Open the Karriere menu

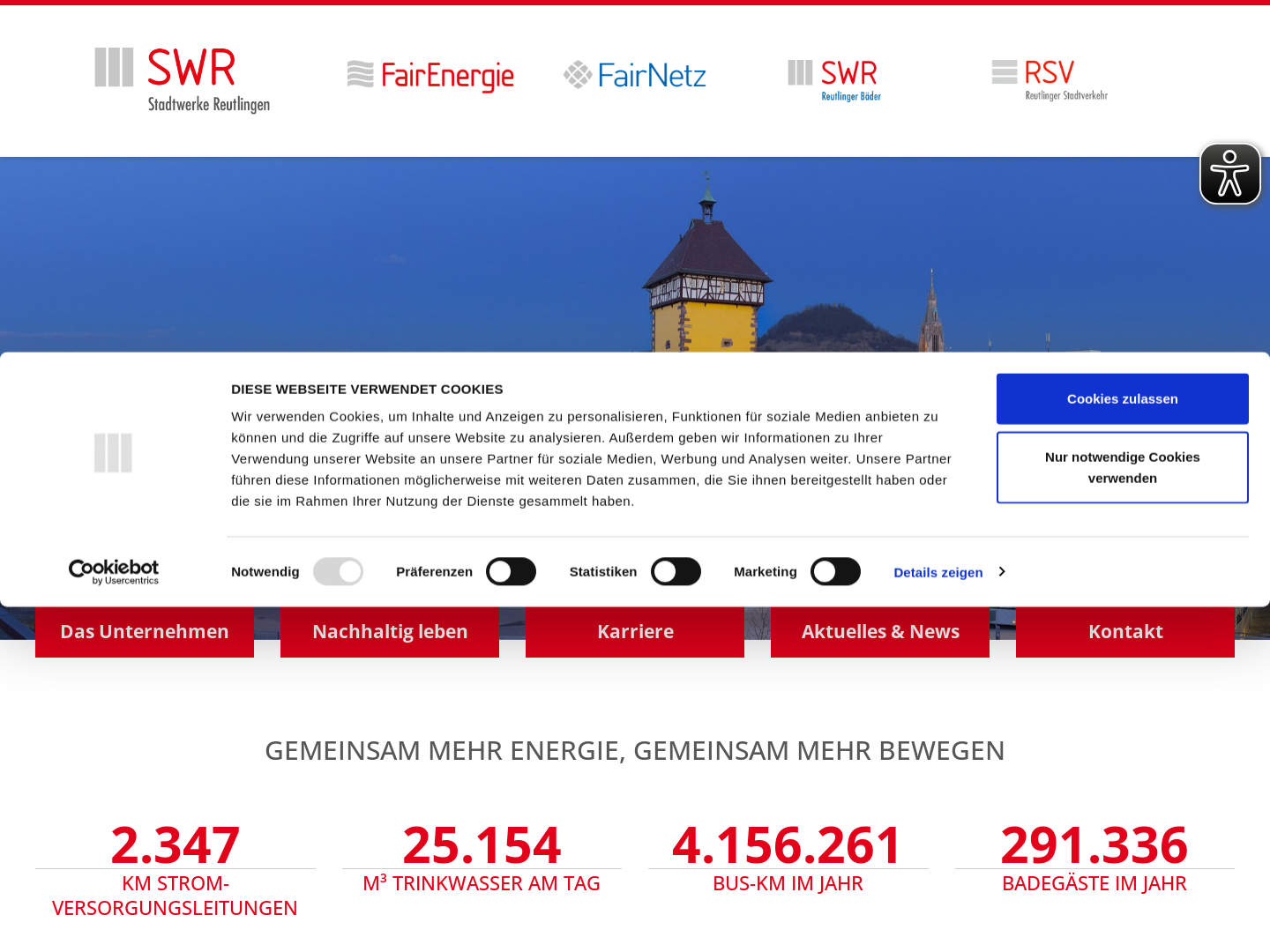635,631
